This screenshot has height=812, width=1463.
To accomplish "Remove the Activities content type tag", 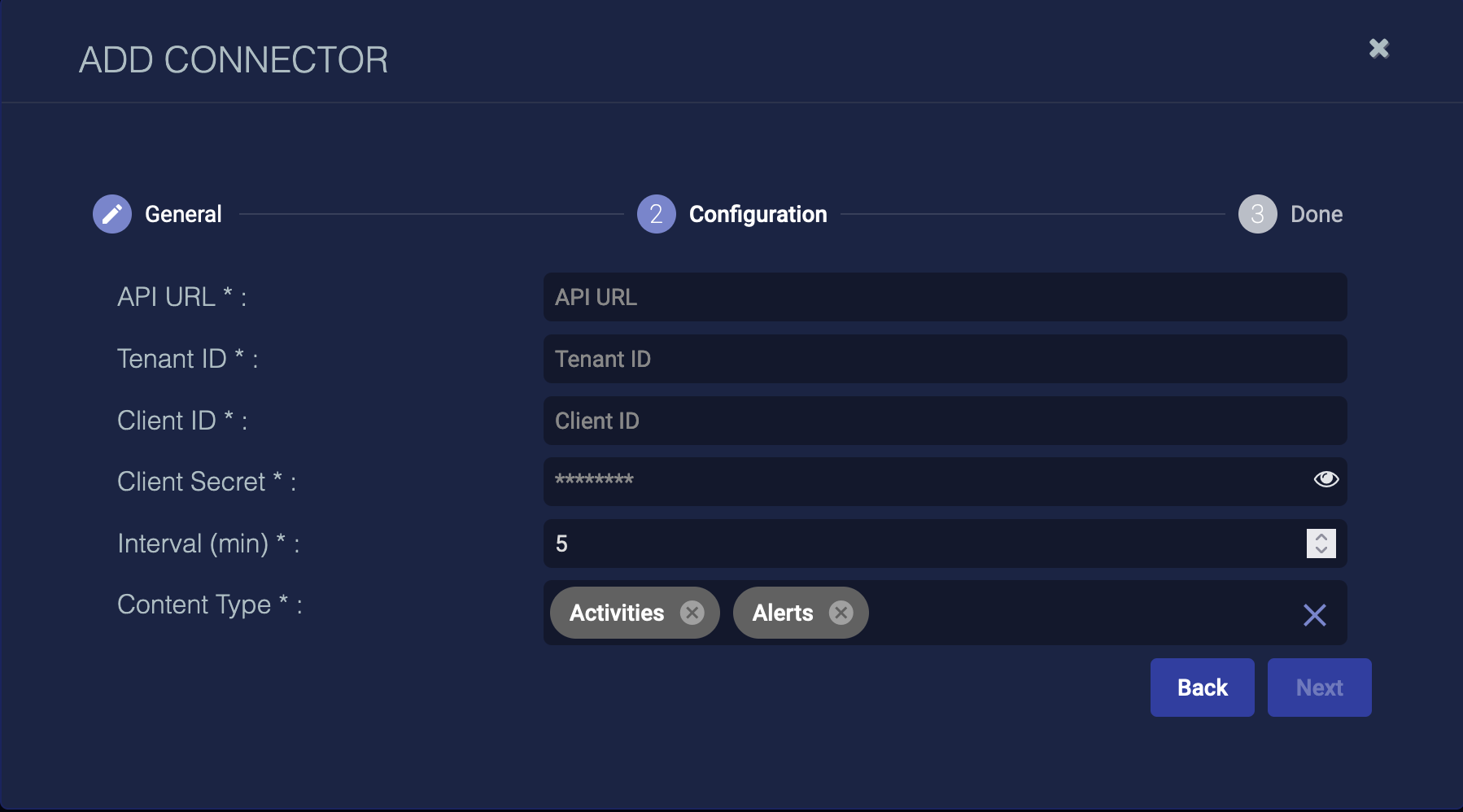I will tap(692, 613).
